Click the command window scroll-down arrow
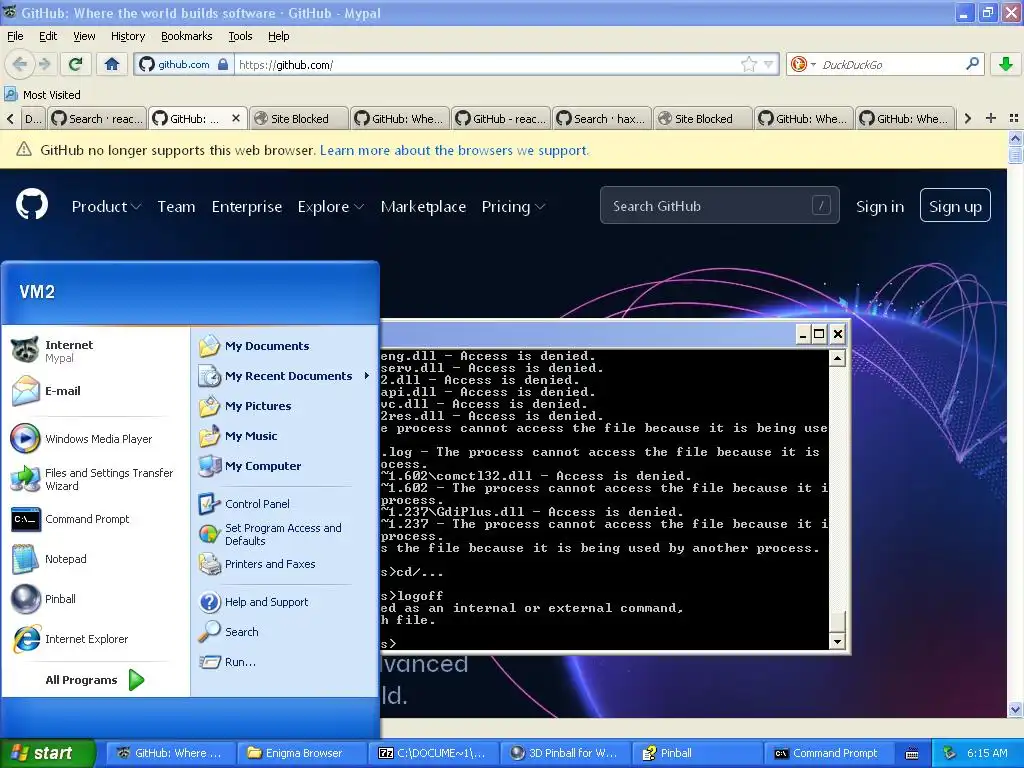 (x=837, y=641)
